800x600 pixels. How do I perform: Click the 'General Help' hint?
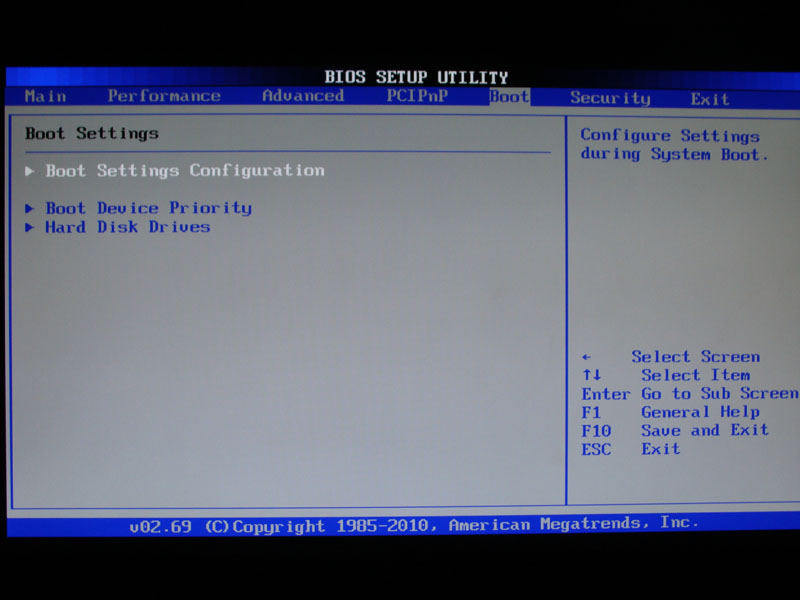click(701, 412)
